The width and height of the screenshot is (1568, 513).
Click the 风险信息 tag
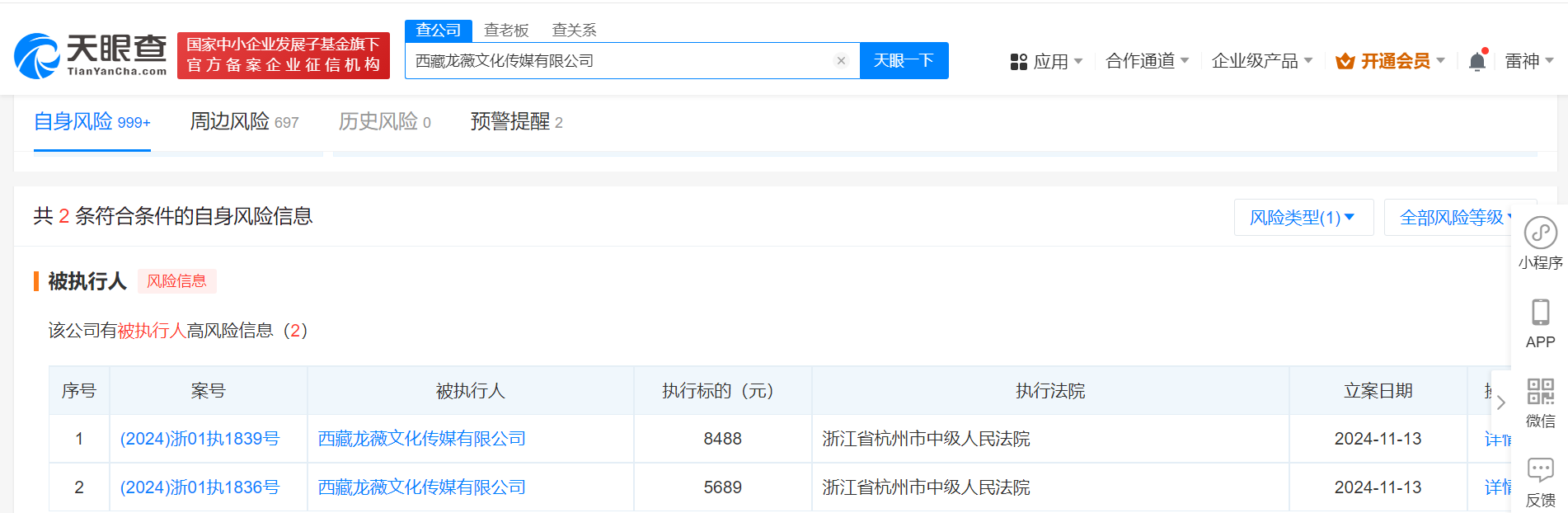pos(176,281)
